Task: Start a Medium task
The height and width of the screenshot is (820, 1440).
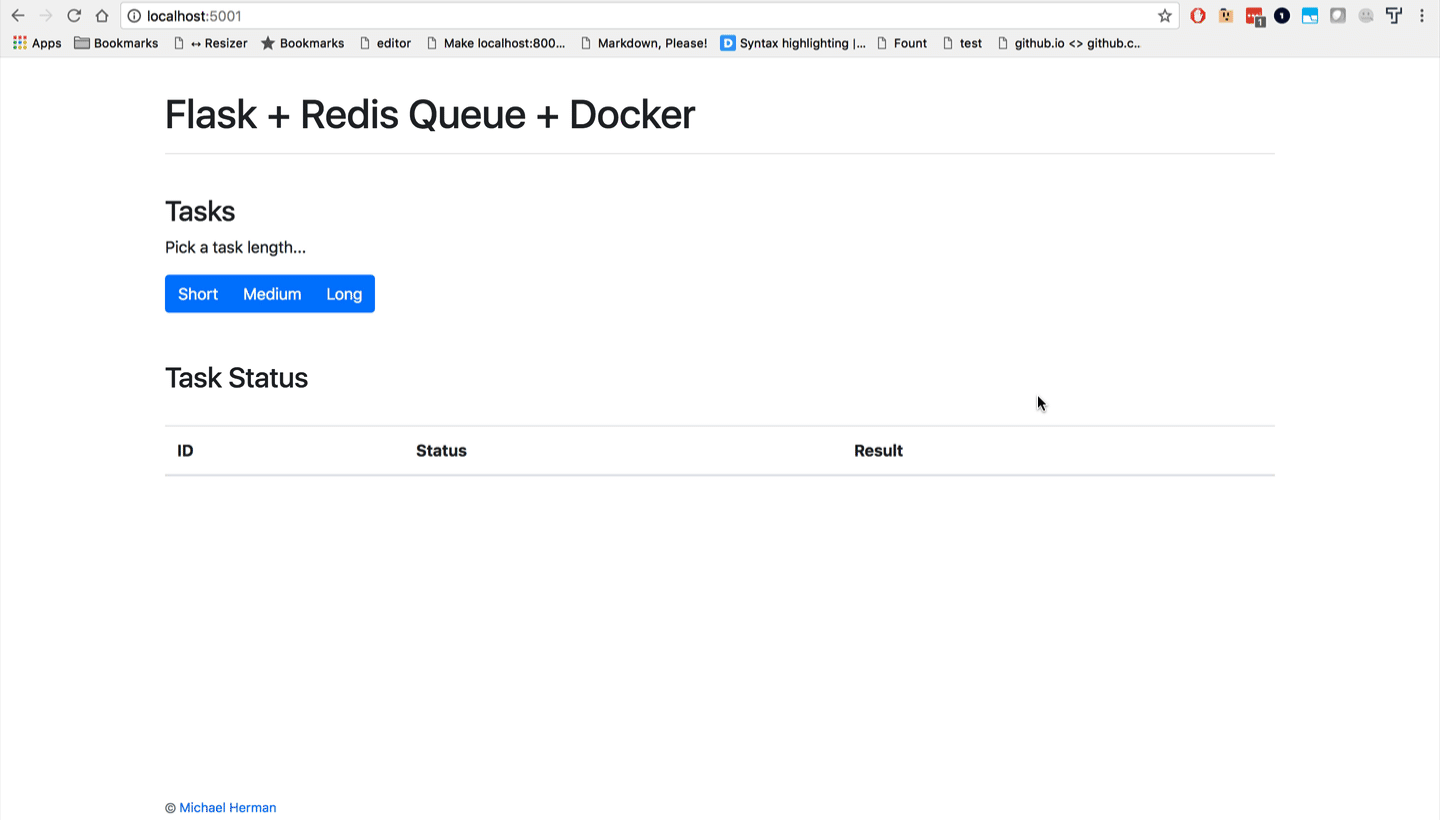Action: click(272, 294)
